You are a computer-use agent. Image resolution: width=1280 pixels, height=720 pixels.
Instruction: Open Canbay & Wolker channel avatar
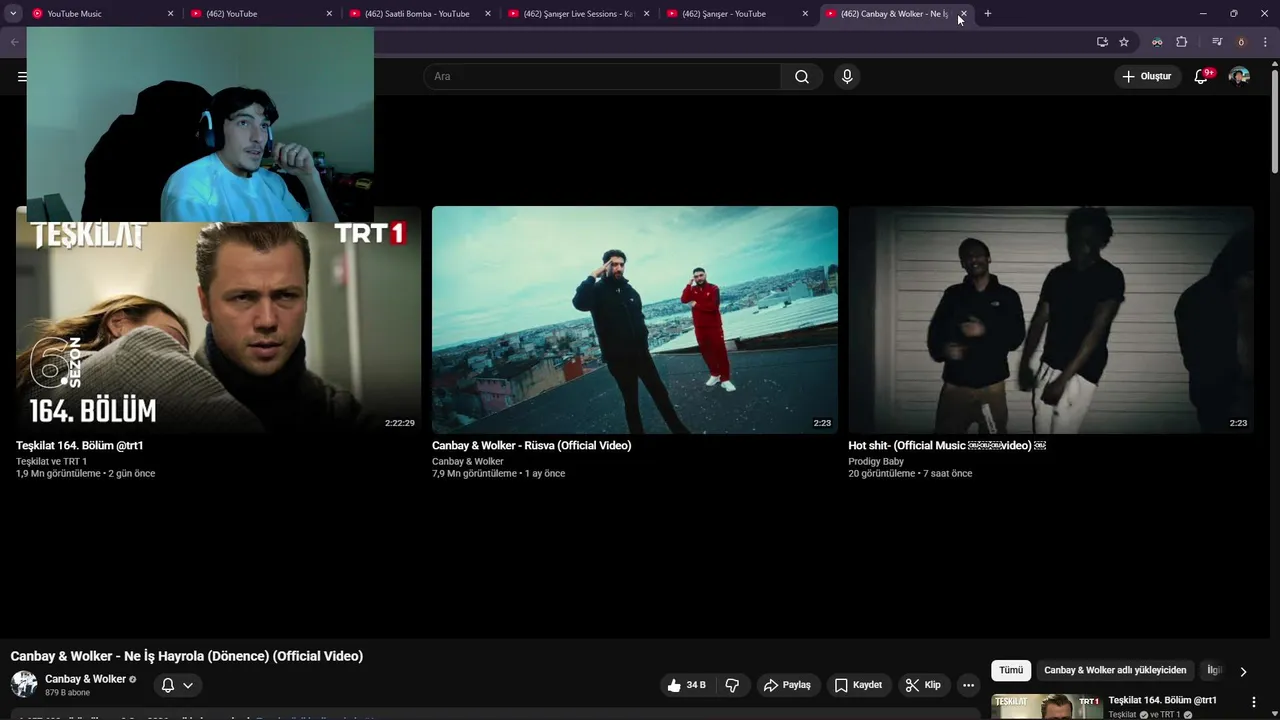(x=24, y=685)
